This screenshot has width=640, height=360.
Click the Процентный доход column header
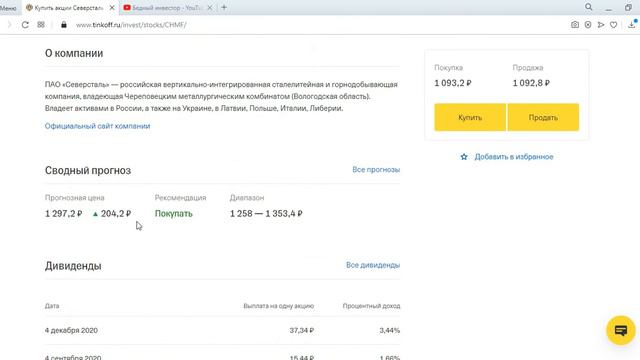pyautogui.click(x=371, y=306)
